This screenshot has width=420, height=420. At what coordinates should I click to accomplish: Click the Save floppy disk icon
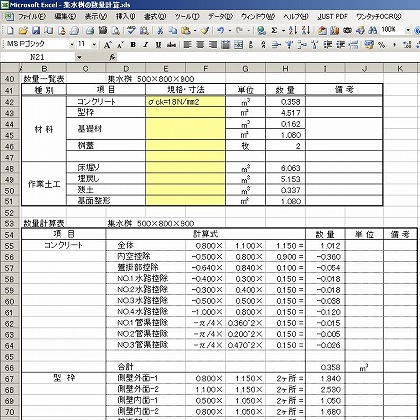coord(36,31)
